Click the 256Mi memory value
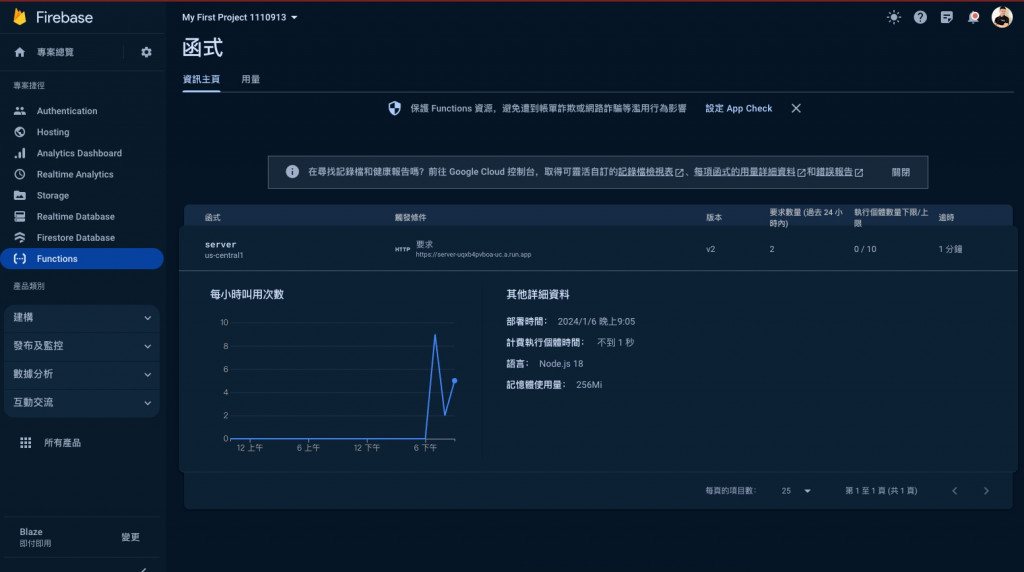This screenshot has width=1024, height=572. [x=589, y=385]
